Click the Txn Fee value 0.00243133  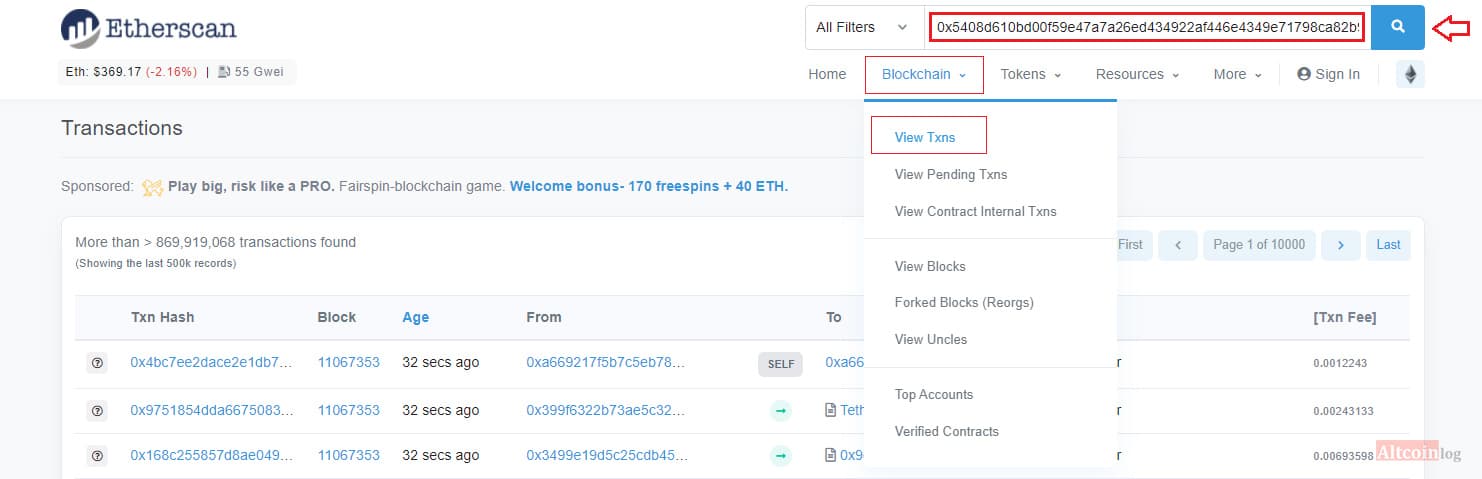[x=1343, y=411]
